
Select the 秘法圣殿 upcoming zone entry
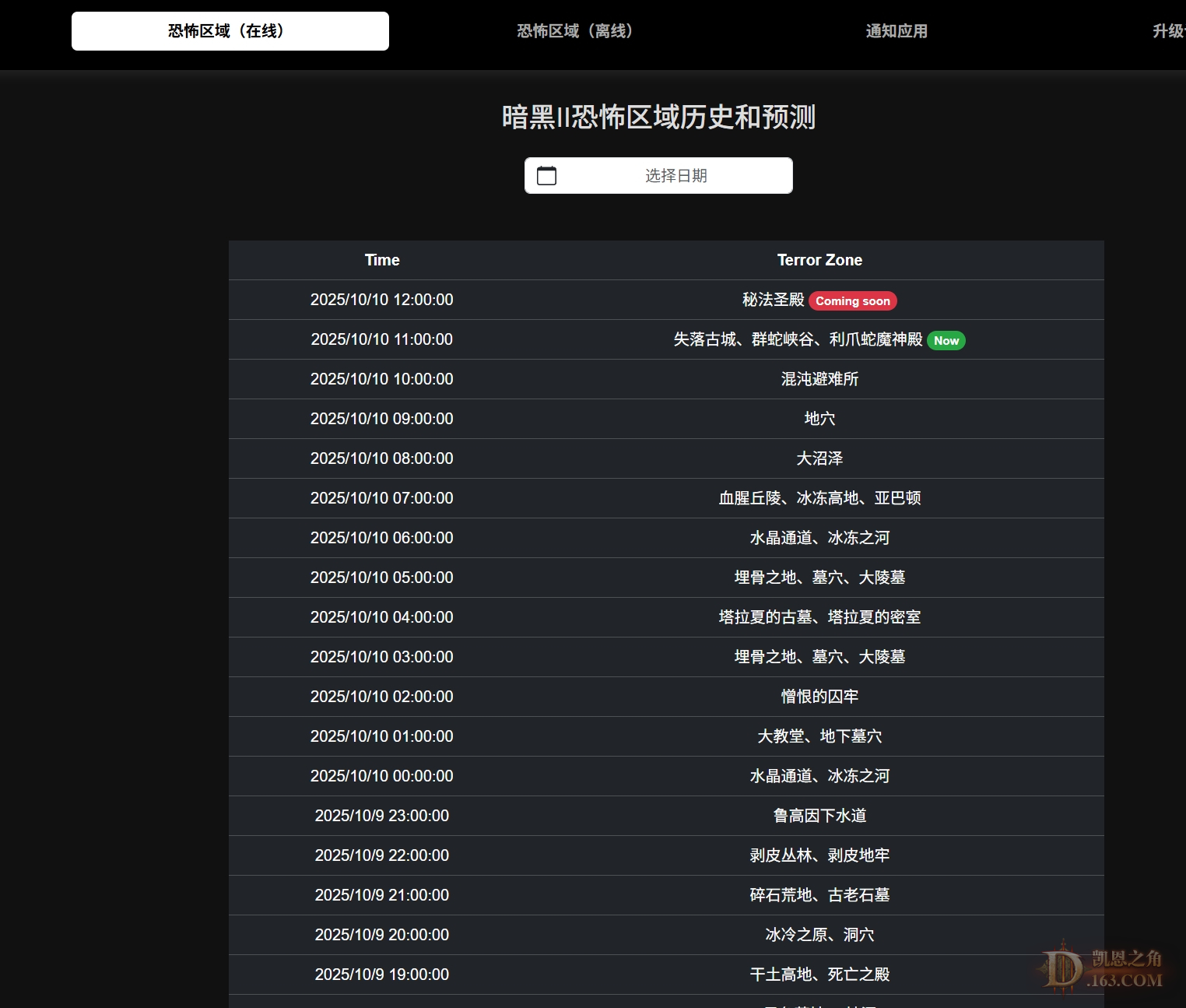pos(773,300)
